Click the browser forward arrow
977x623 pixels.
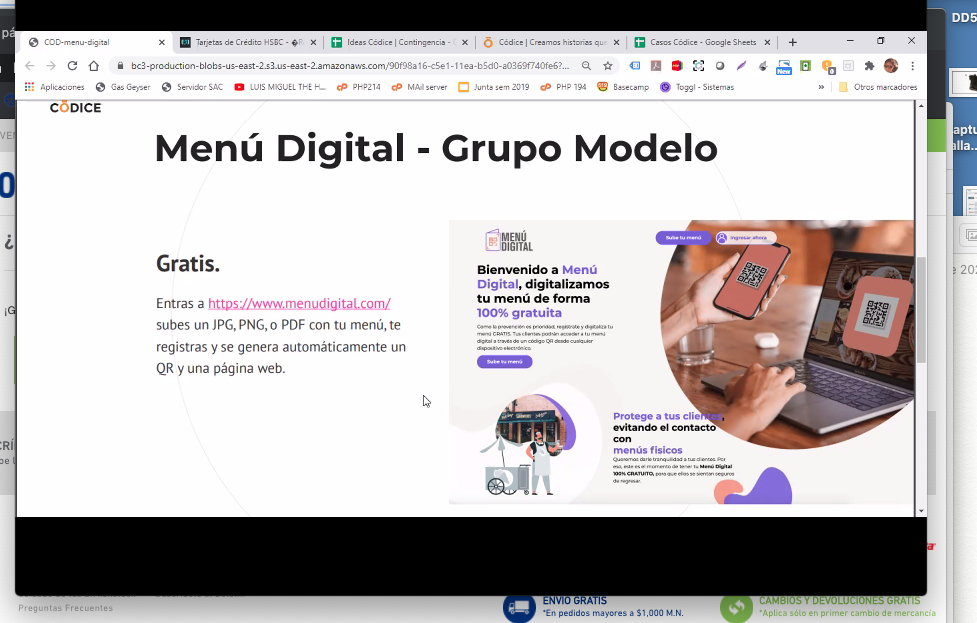[51, 65]
